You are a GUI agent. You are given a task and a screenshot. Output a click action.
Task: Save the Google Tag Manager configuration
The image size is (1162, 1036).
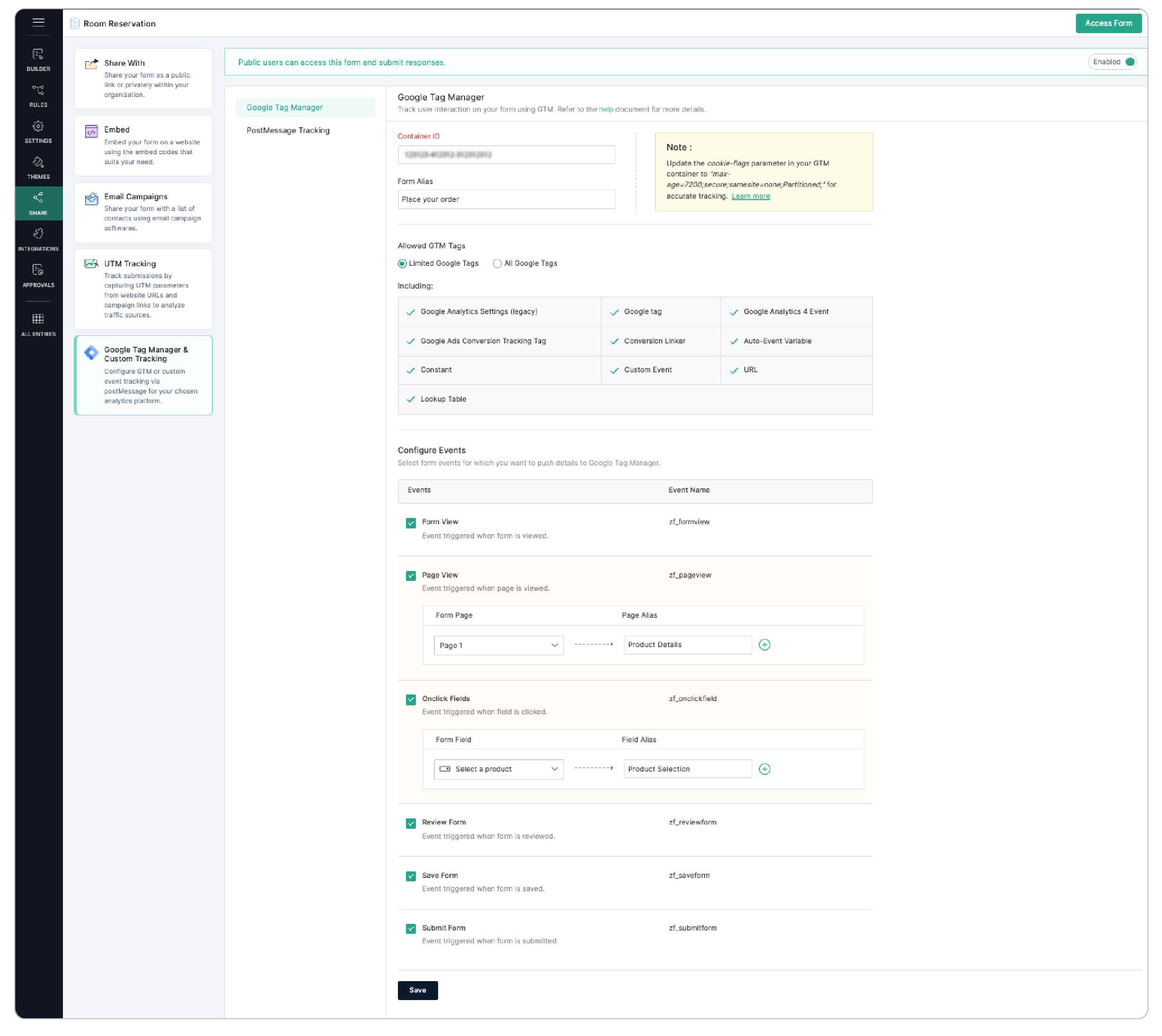[417, 990]
